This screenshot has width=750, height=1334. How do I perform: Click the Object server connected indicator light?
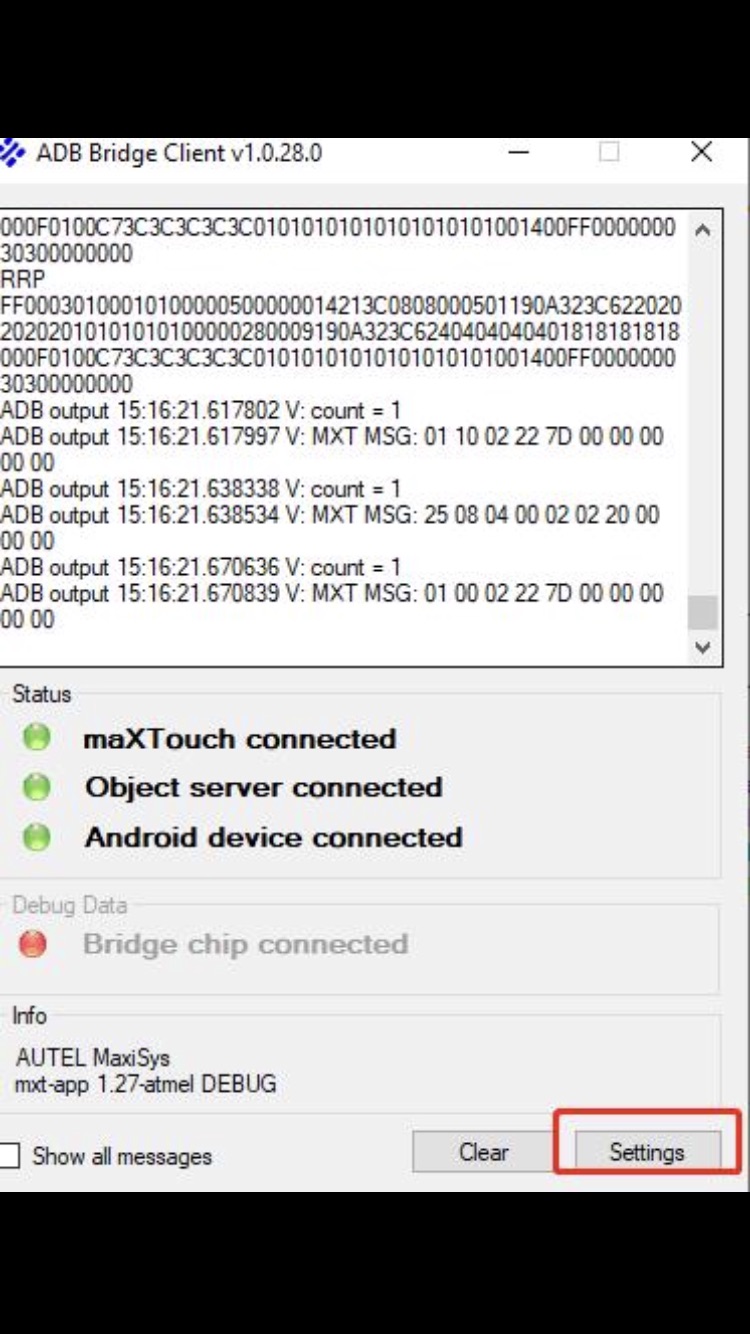pos(36,788)
